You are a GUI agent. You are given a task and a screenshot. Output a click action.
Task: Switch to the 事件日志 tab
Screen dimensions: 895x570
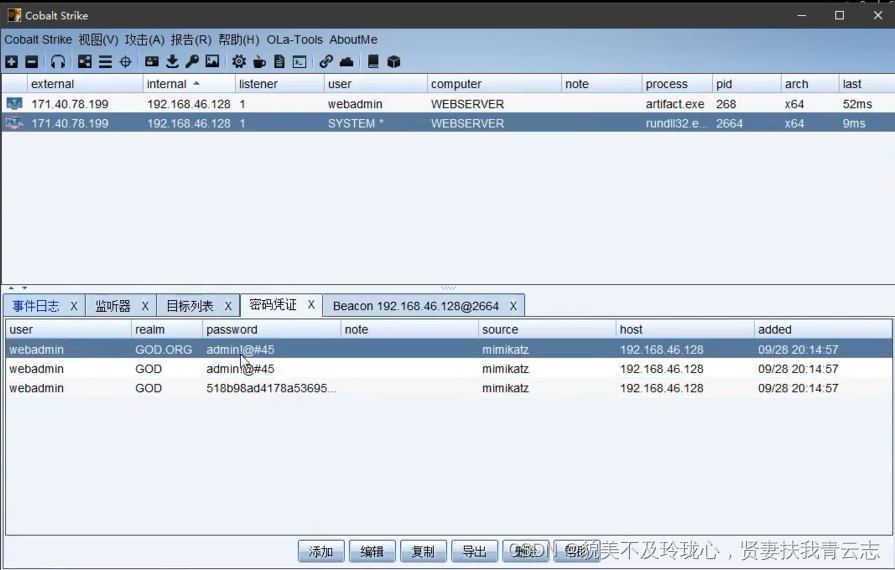click(x=36, y=306)
